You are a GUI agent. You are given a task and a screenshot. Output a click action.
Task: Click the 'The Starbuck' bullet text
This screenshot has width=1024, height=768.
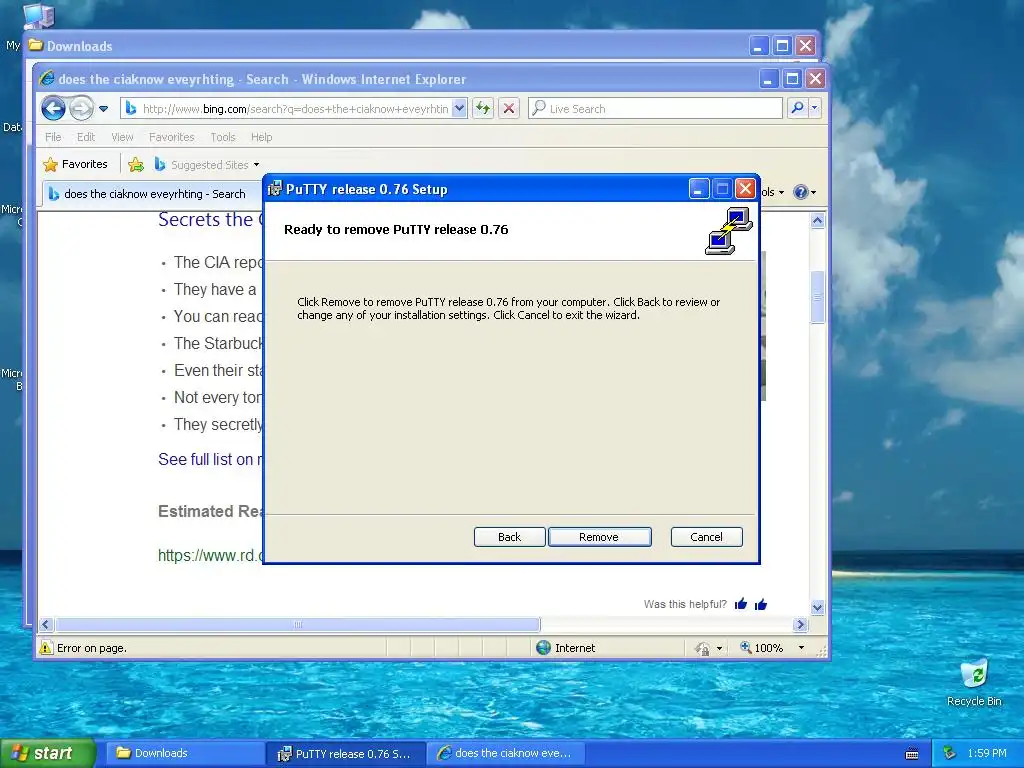point(217,344)
